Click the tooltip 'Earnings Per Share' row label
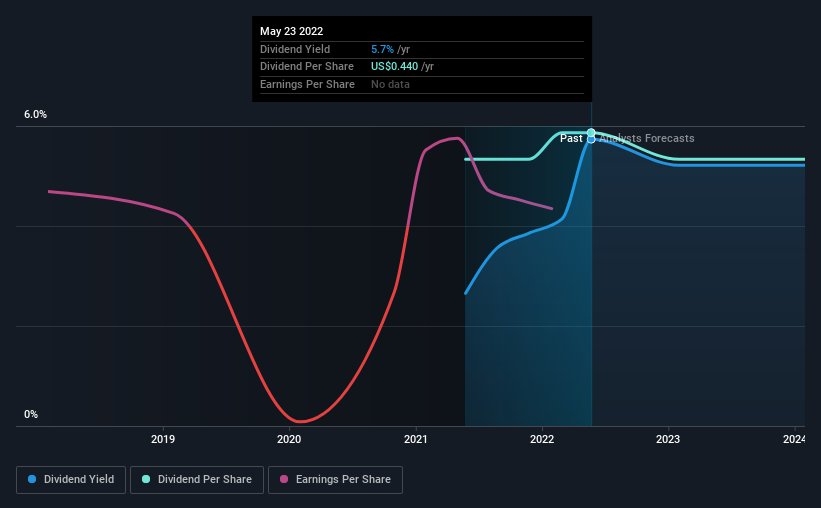This screenshot has width=821, height=508. [307, 84]
